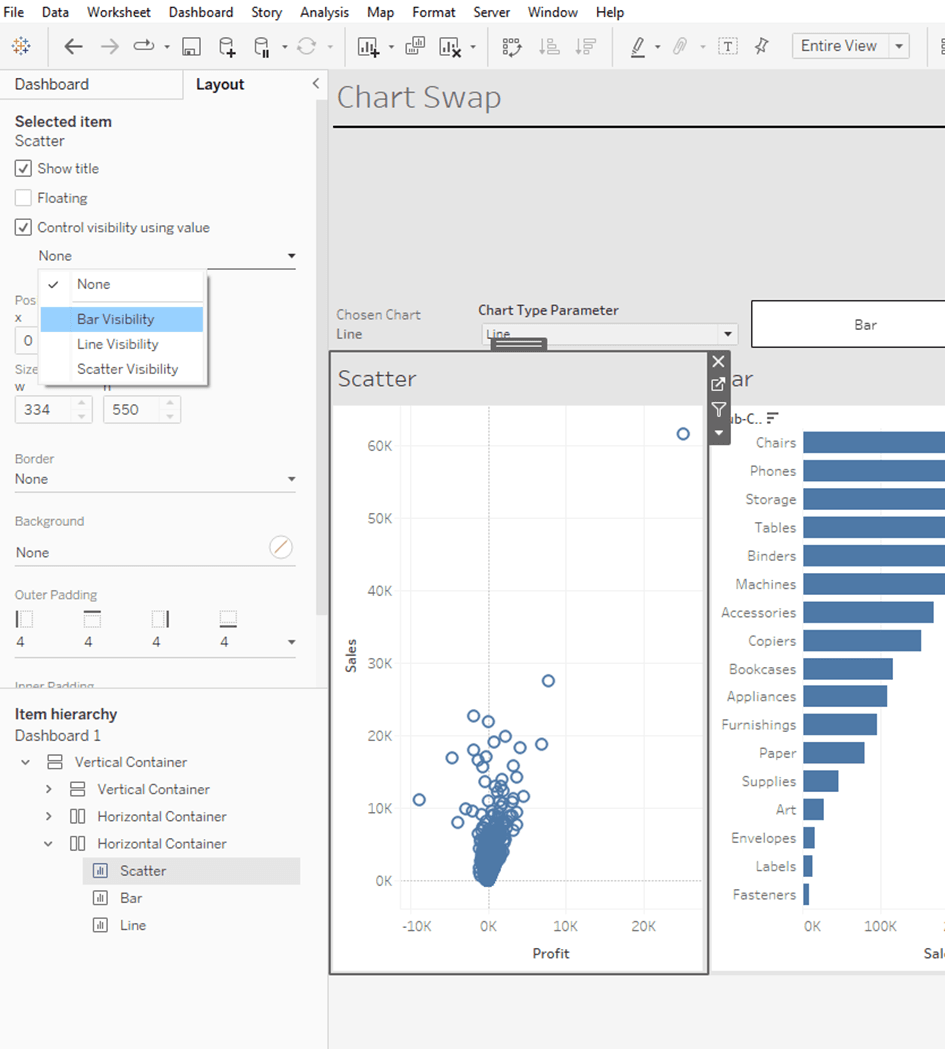
Task: Open Scatter sheet more options arrow
Action: (x=718, y=433)
